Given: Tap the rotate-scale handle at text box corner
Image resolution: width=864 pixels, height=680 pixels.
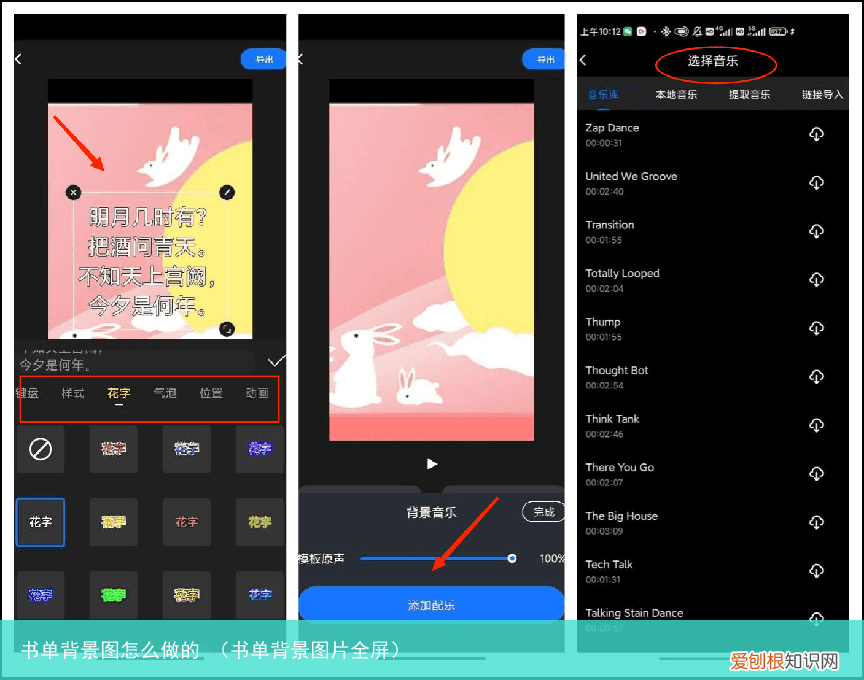Looking at the screenshot, I should click(227, 329).
